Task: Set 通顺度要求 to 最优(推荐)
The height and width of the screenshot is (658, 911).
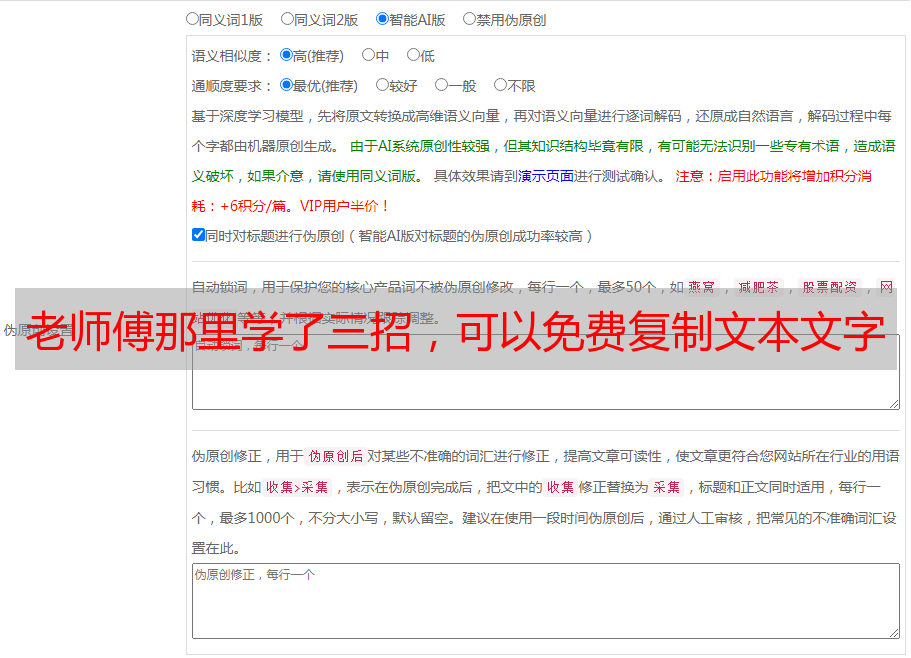Action: click(x=286, y=85)
